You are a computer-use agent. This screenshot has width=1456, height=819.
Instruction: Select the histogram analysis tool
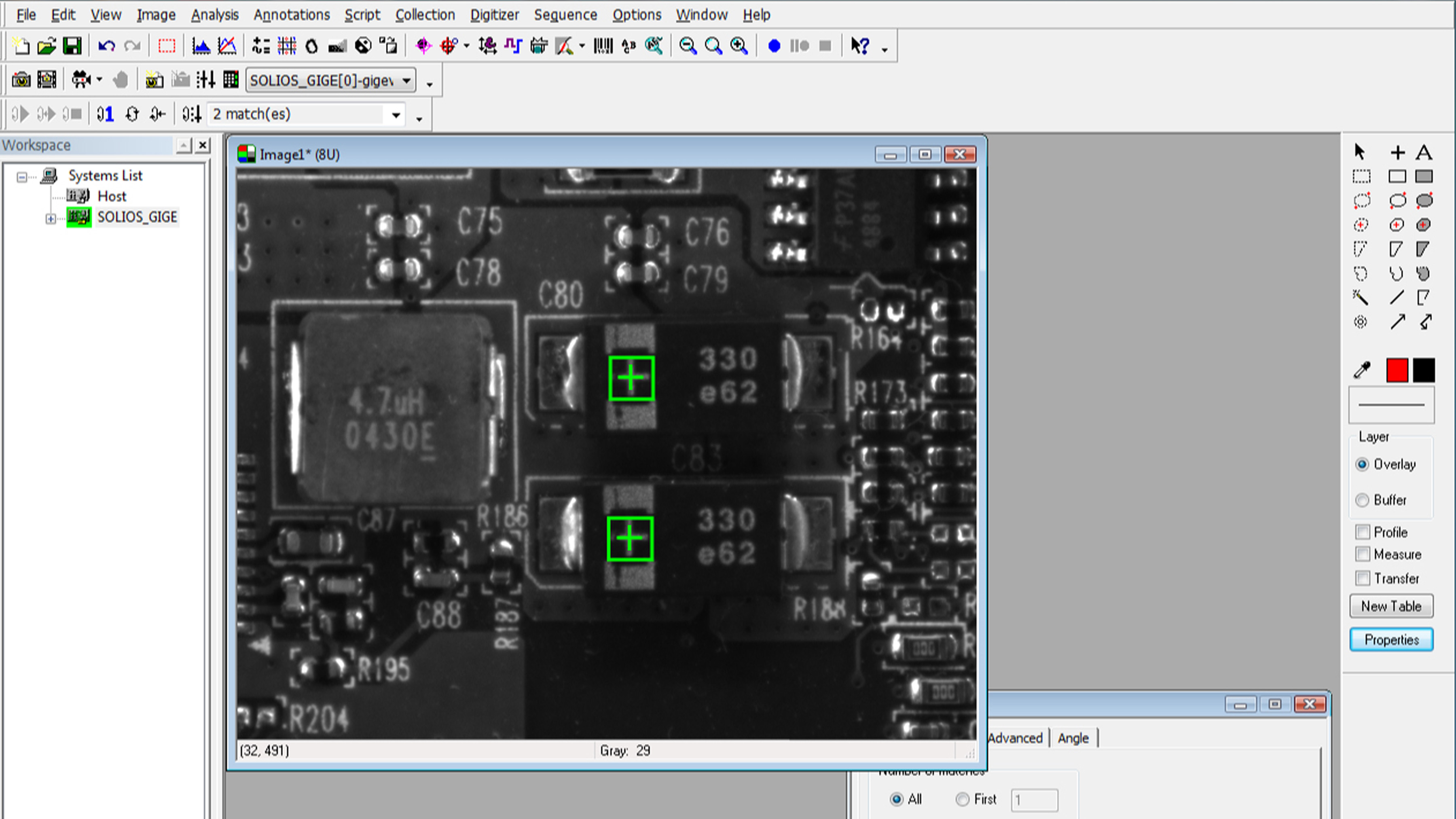tap(201, 46)
